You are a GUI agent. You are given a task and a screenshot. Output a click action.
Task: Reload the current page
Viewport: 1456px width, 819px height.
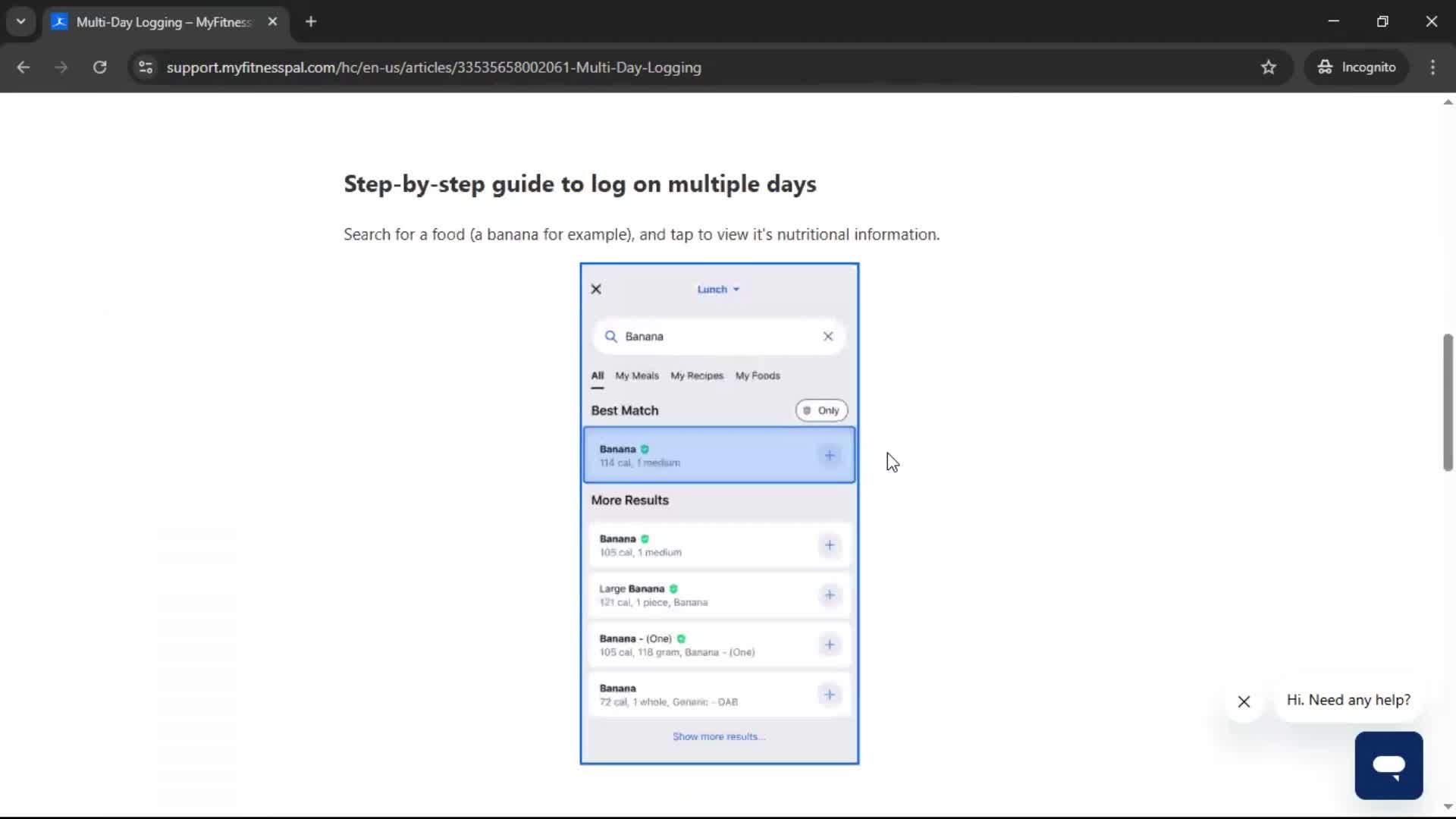pos(100,67)
